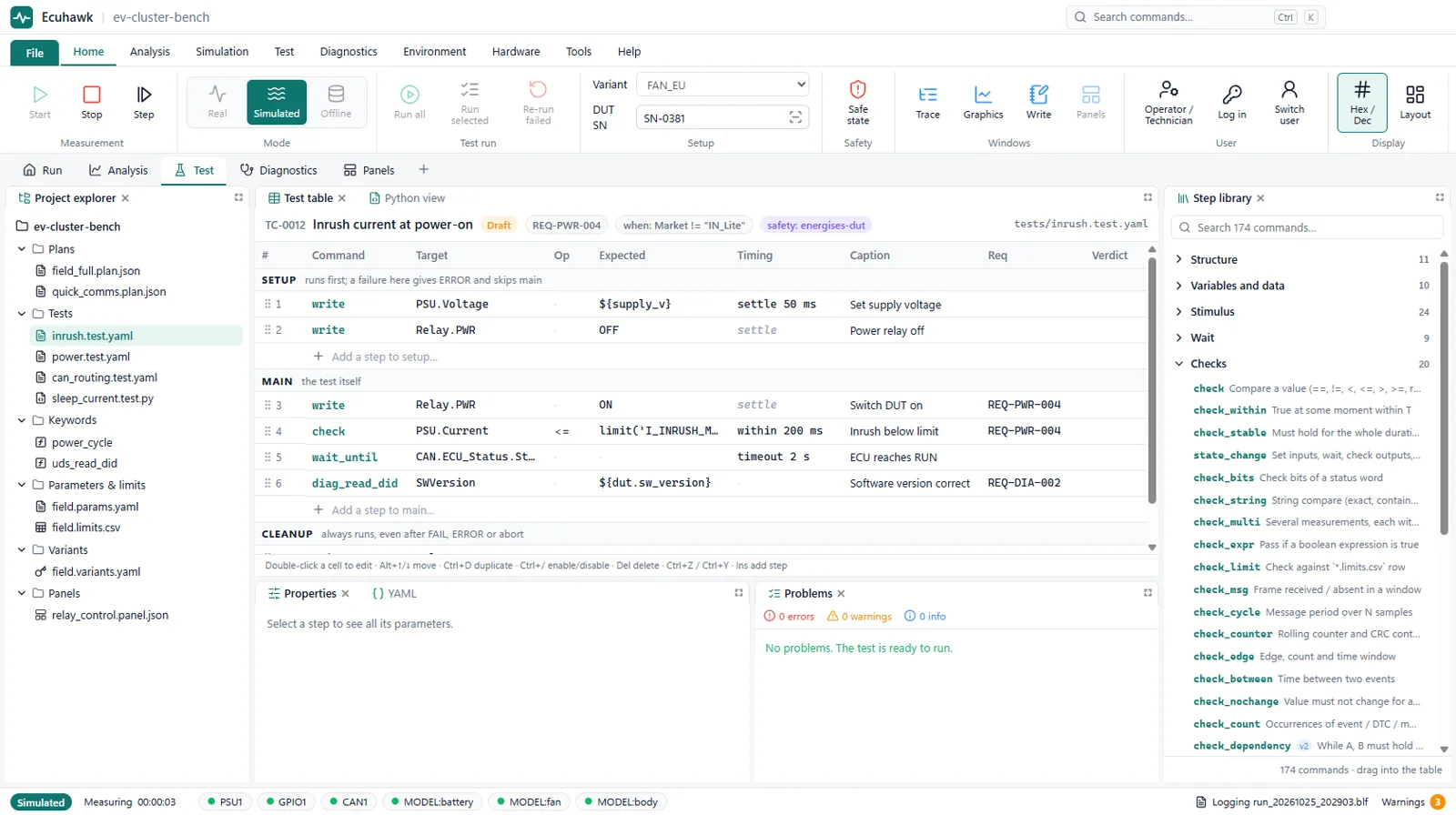Activate Safe state
The width and height of the screenshot is (1456, 815).
858,102
